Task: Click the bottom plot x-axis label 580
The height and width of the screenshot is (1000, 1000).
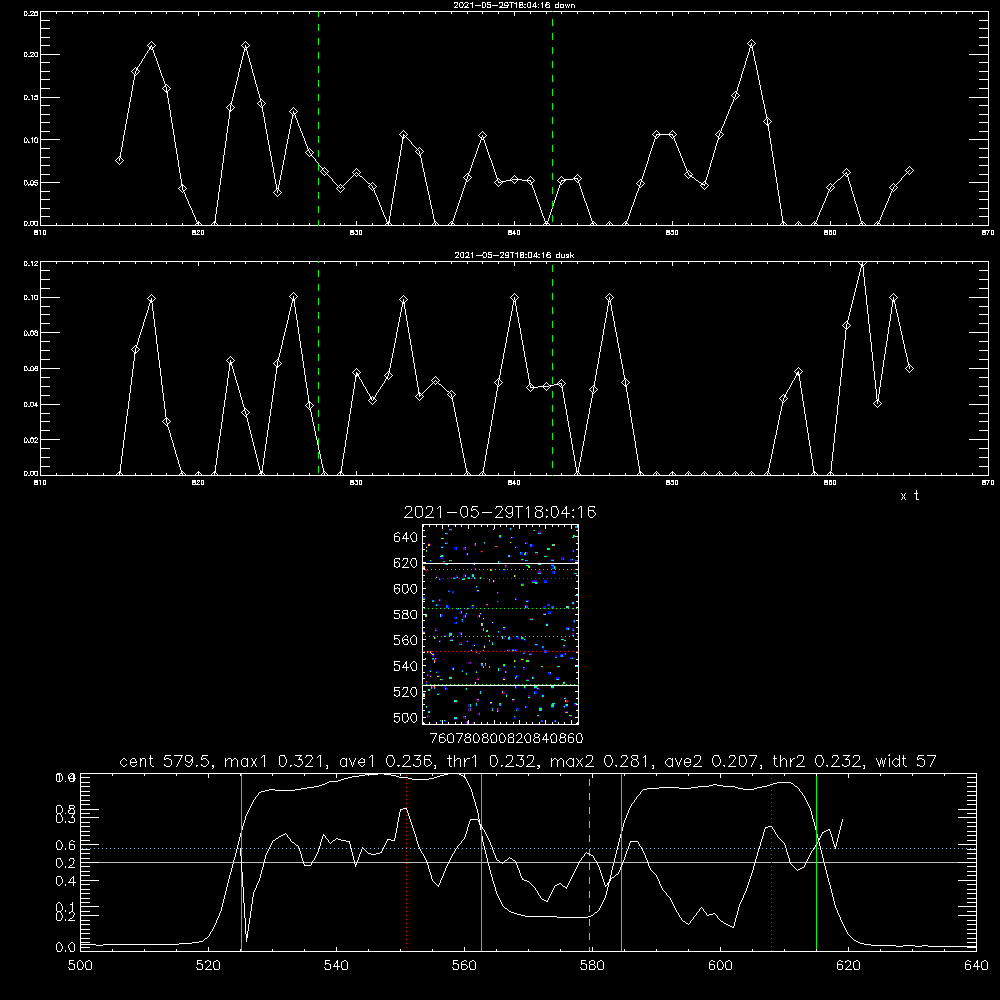Action: pyautogui.click(x=592, y=966)
